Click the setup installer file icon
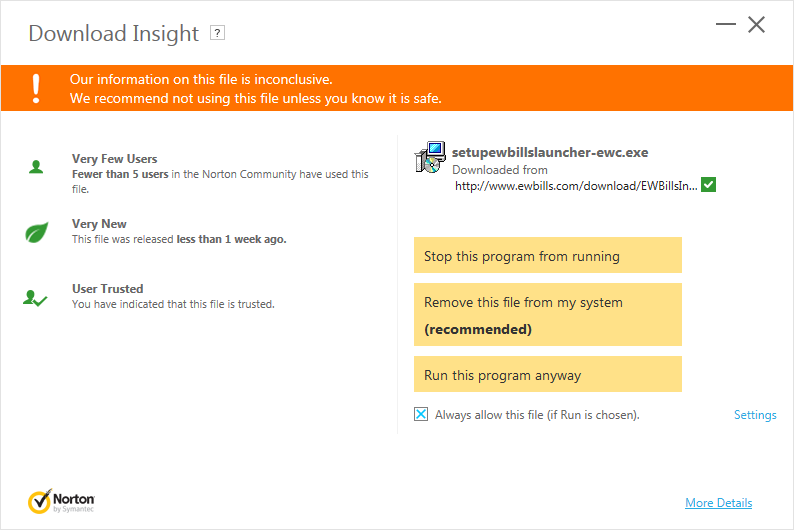 coord(430,157)
